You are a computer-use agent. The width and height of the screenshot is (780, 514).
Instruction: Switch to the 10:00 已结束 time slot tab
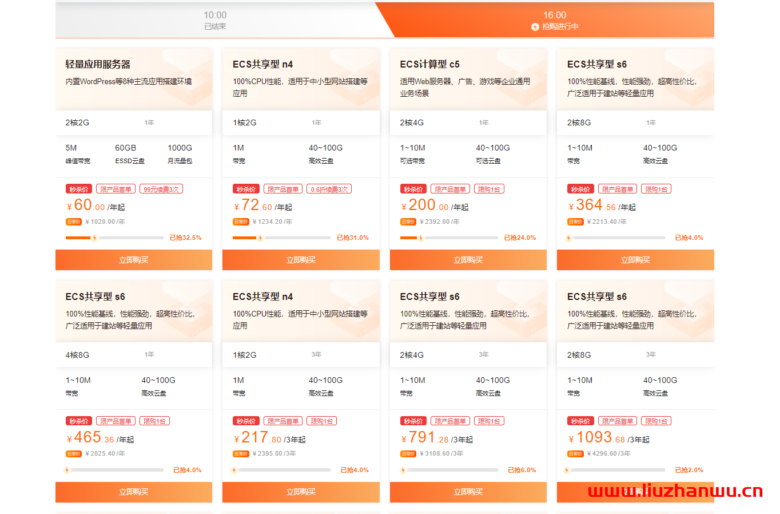215,20
